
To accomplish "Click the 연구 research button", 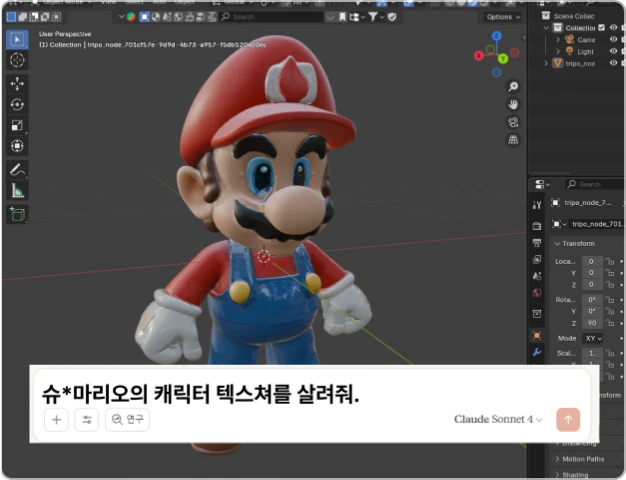I will point(127,420).
